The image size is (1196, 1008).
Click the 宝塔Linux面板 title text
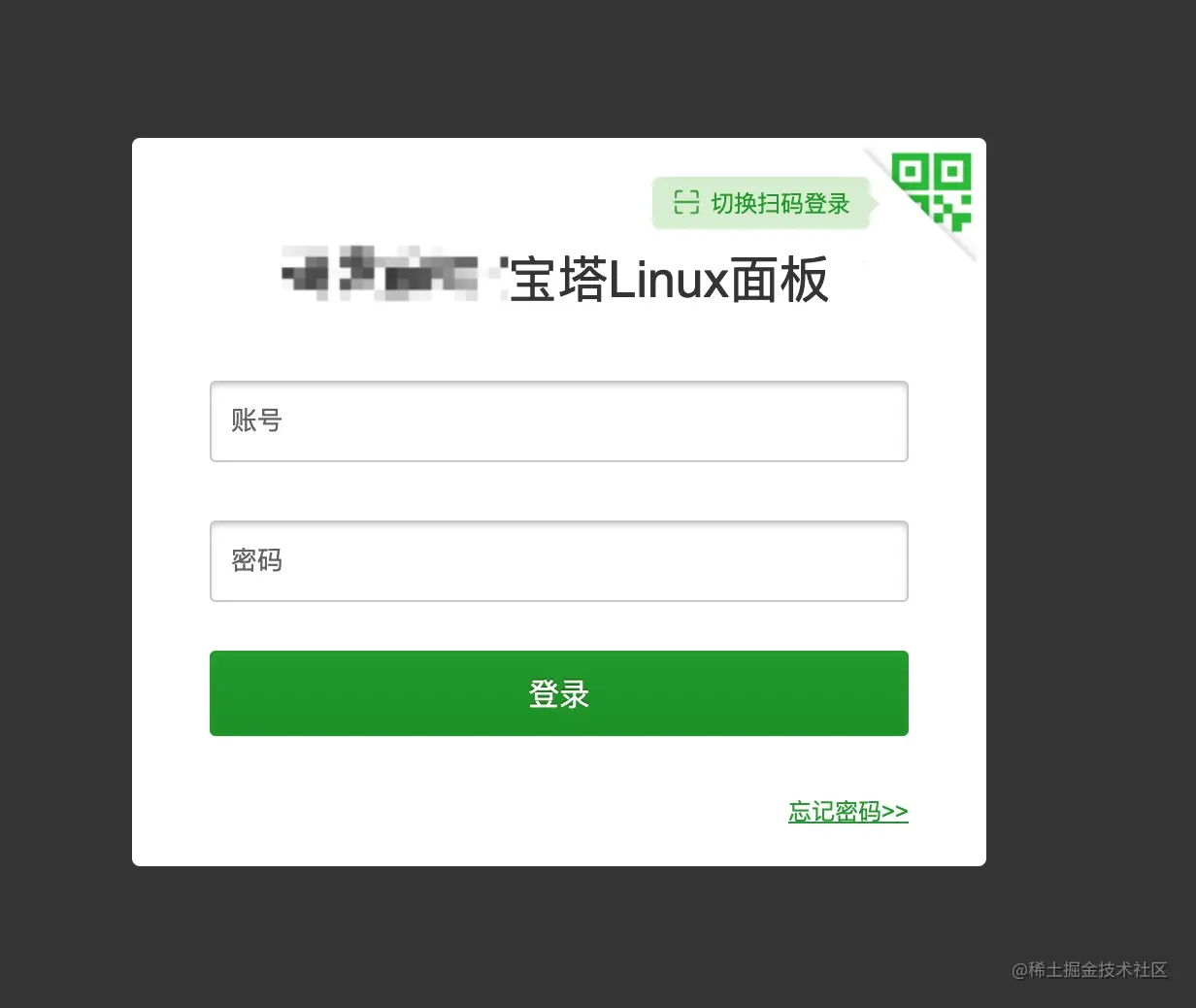[669, 280]
